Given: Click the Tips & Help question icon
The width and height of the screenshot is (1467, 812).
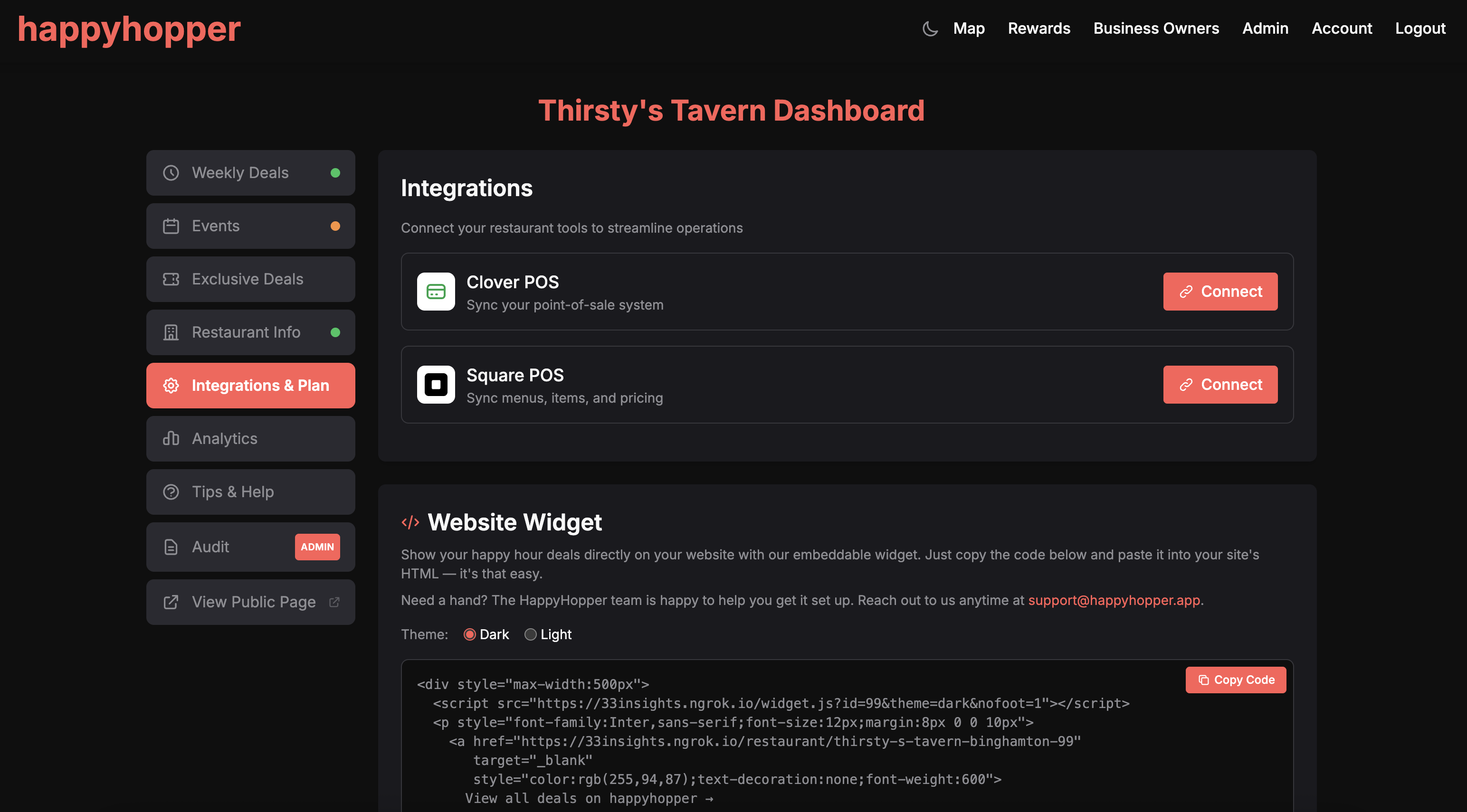Looking at the screenshot, I should click(x=171, y=491).
